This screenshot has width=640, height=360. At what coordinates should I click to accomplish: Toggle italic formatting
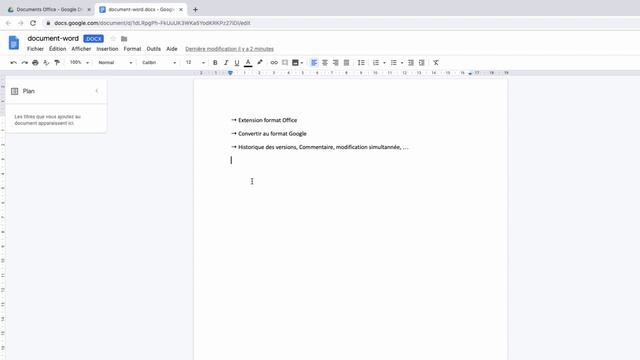click(x=226, y=62)
